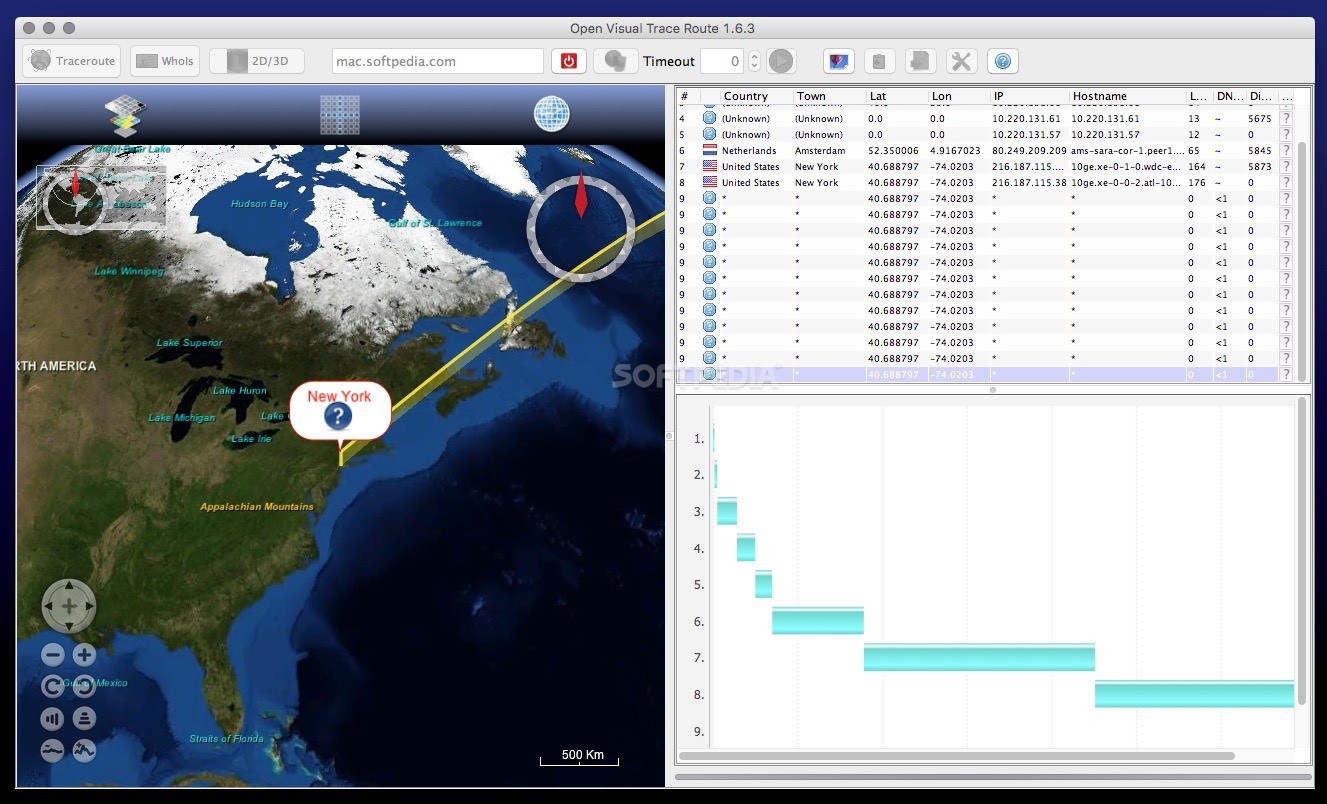Click the hop 7 latency bar in the chart

[x=979, y=657]
